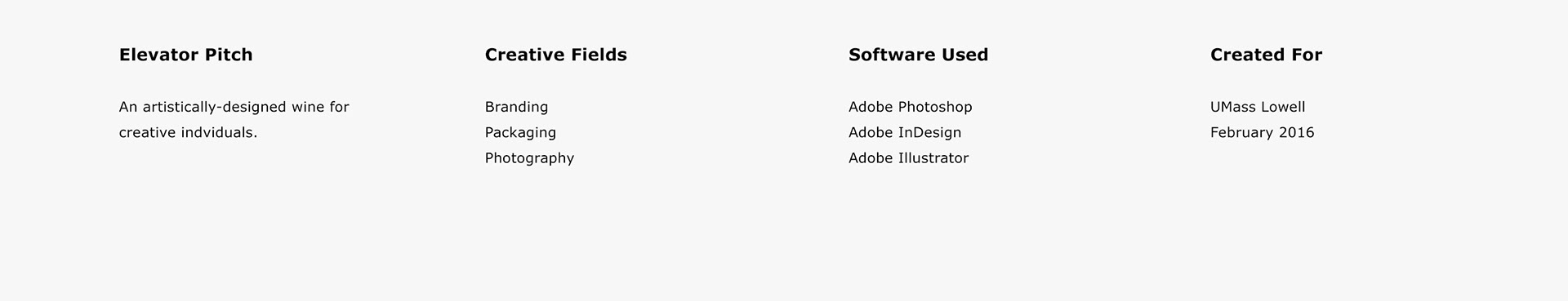Click the Creative Fields heading
This screenshot has width=1568, height=301.
tap(555, 55)
